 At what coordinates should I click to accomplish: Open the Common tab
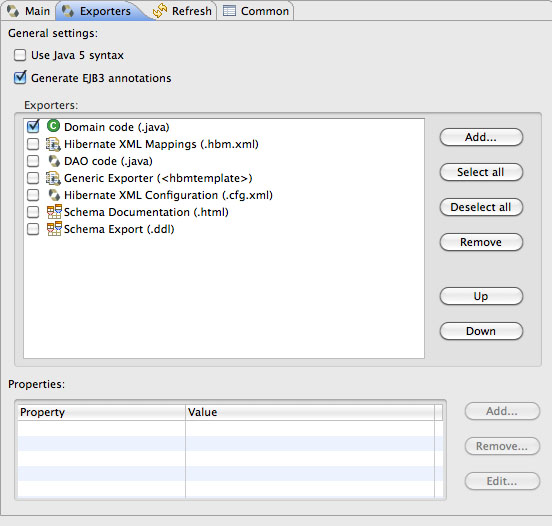(256, 11)
